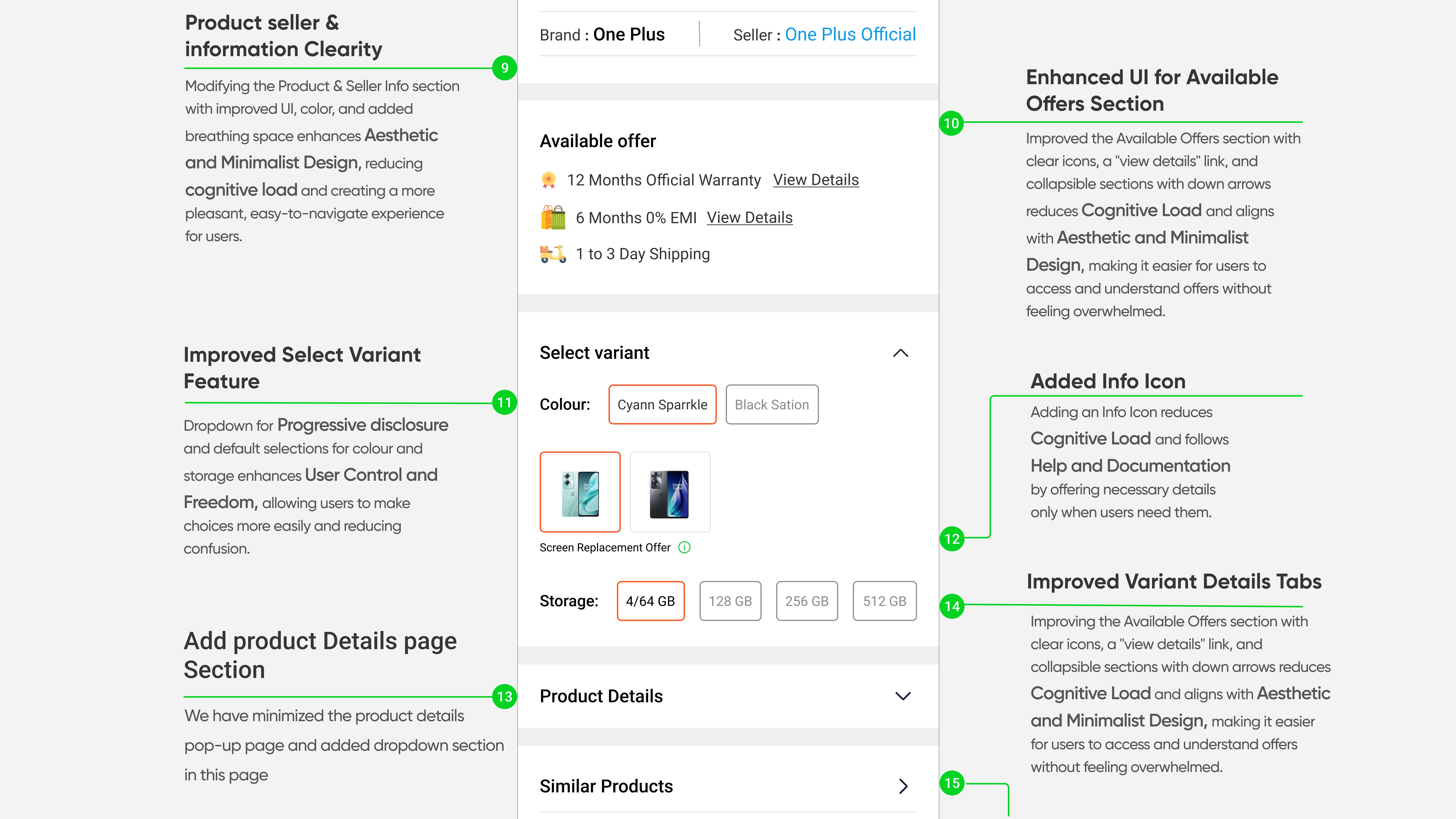Expand the Product Details section

click(903, 696)
